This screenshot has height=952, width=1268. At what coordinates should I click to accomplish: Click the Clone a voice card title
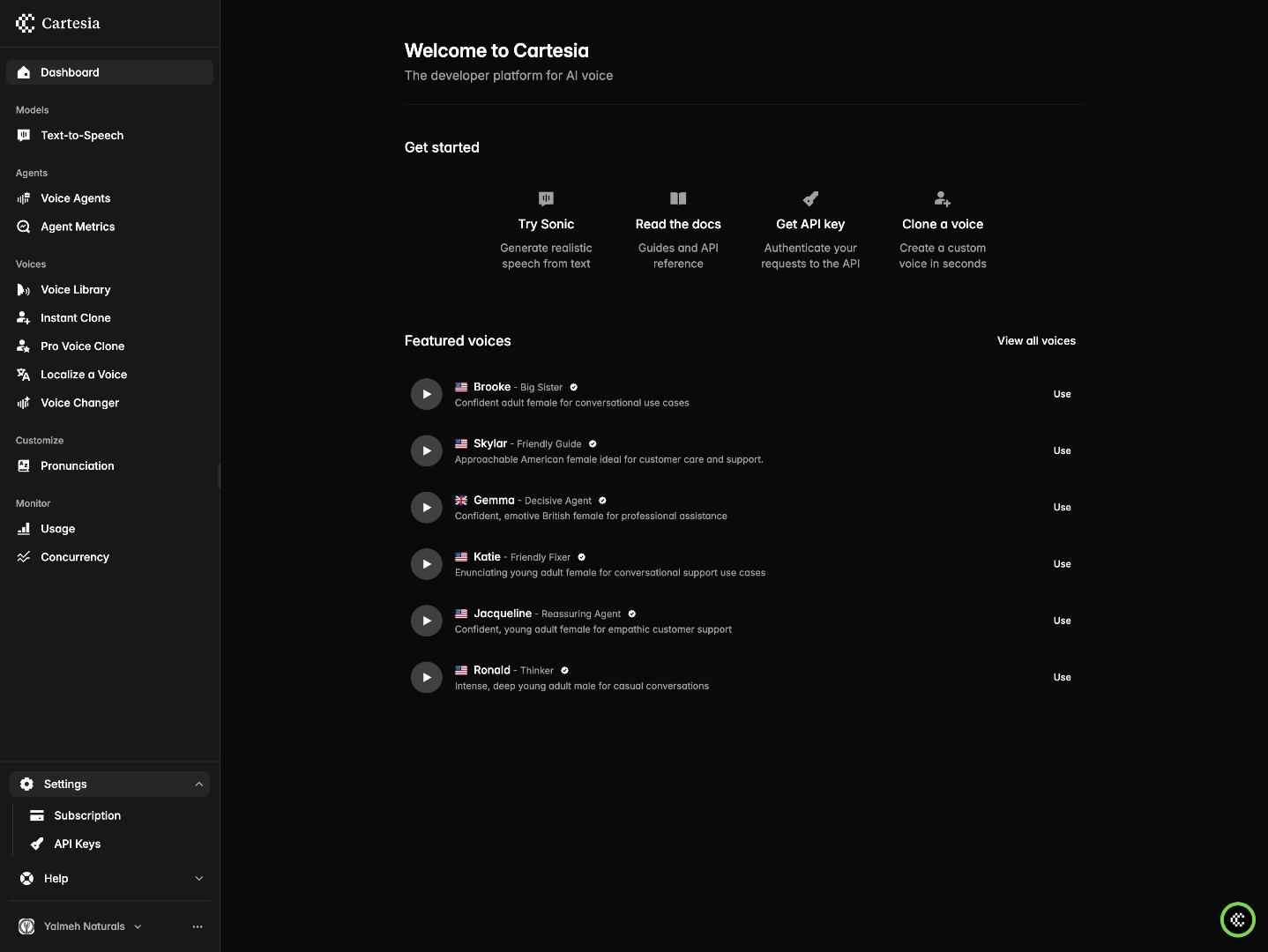pos(943,224)
